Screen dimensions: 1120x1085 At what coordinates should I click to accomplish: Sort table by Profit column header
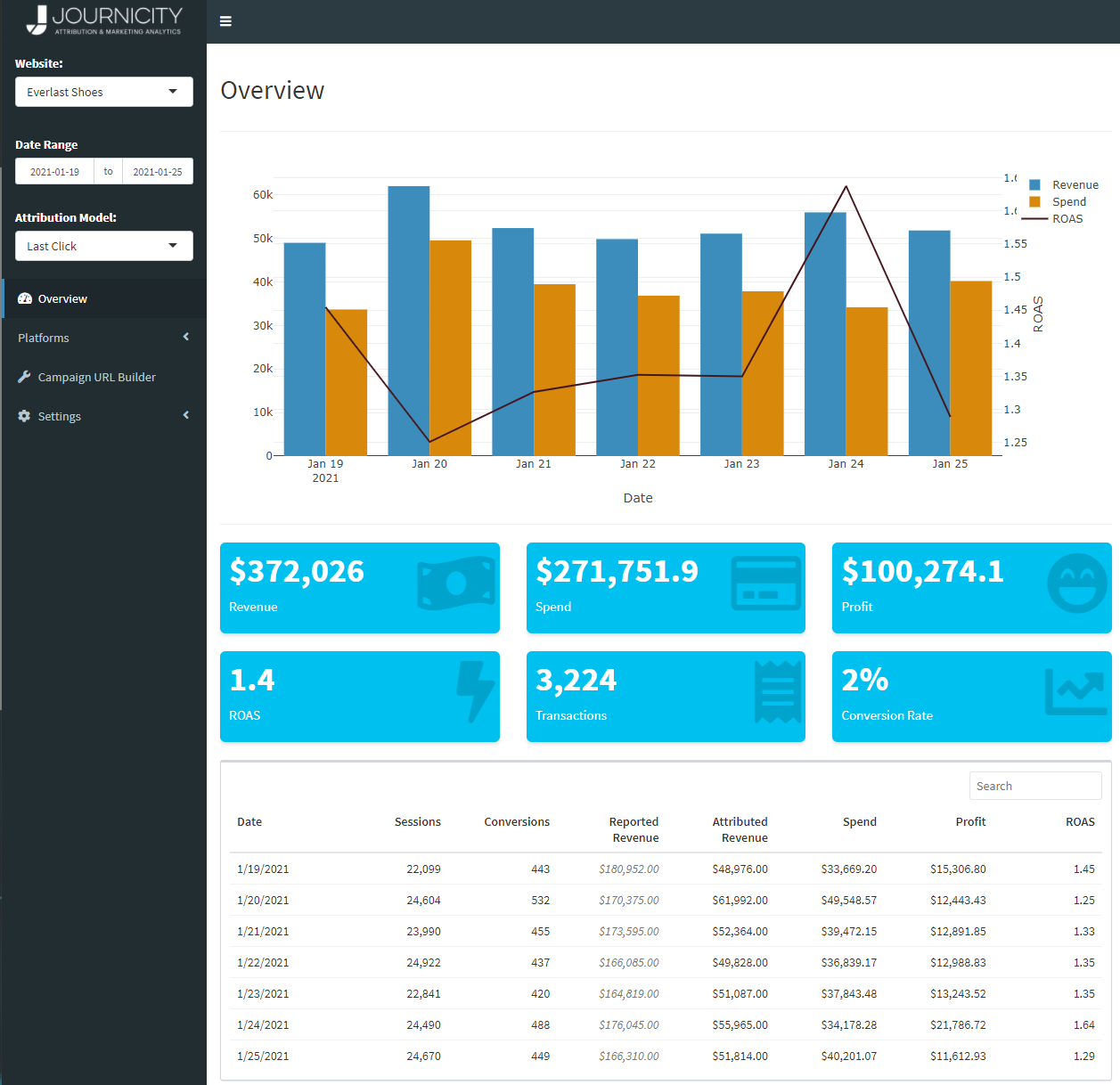(970, 822)
